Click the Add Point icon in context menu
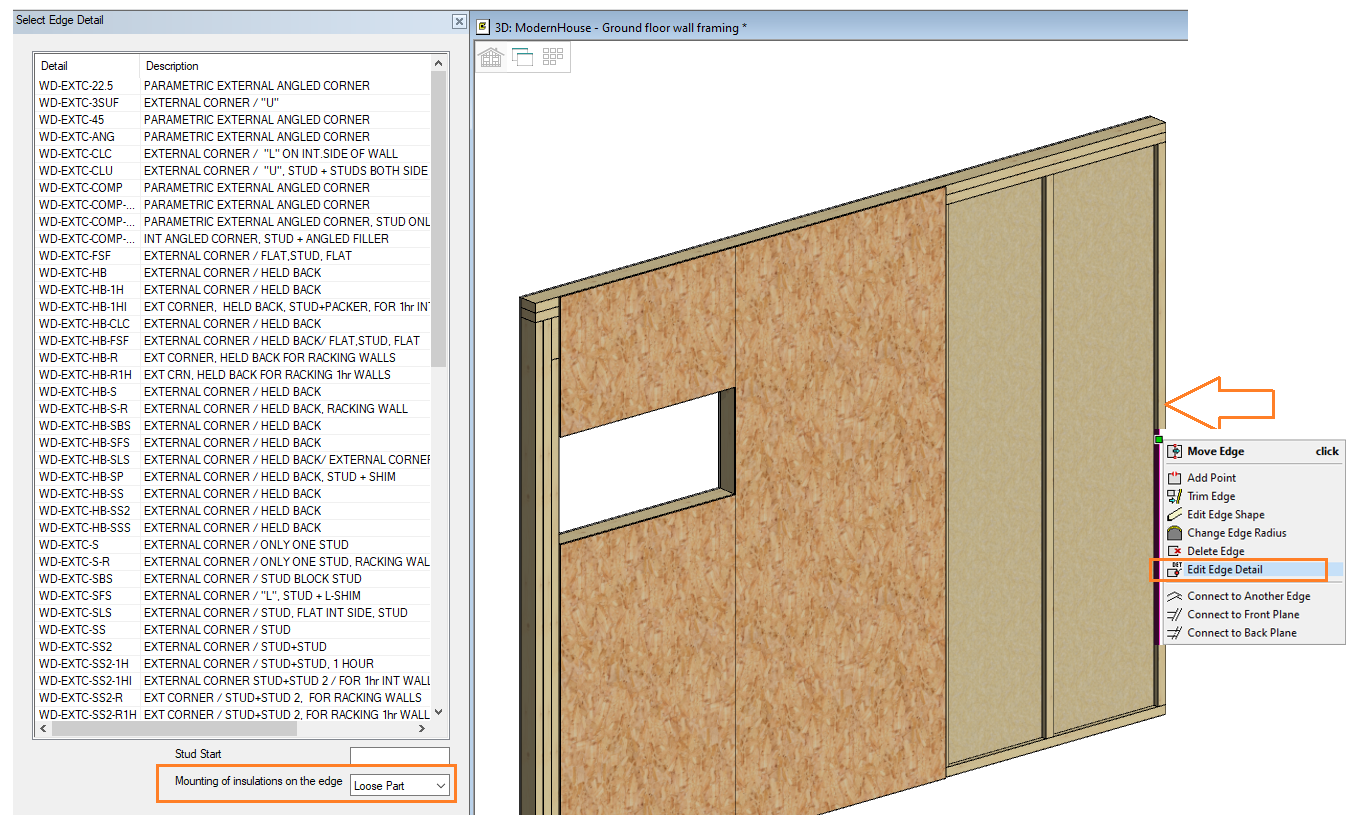The height and width of the screenshot is (815, 1349). 1174,478
